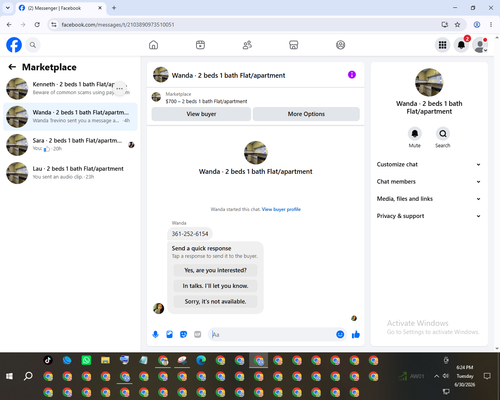Viewport: 500px width, 400px height.
Task: Go back in browser history
Action: click(9, 24)
